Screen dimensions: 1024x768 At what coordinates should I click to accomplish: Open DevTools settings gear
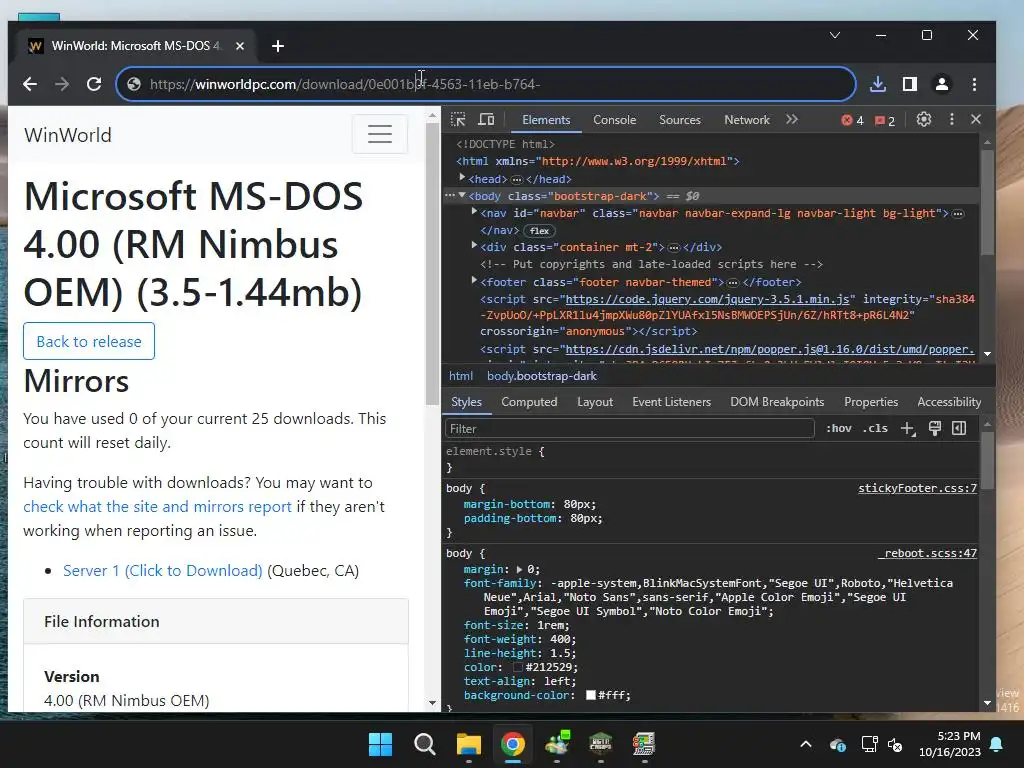click(923, 120)
